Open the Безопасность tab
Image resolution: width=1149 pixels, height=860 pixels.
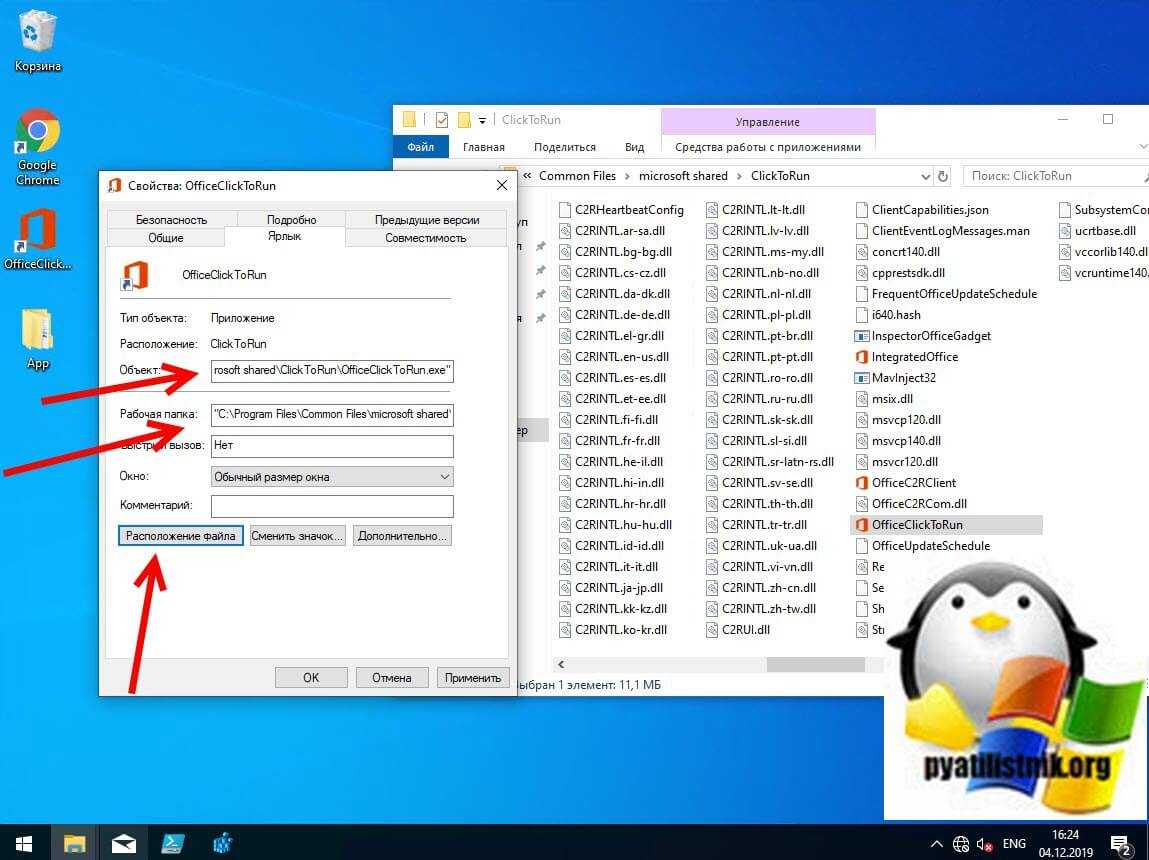point(171,219)
